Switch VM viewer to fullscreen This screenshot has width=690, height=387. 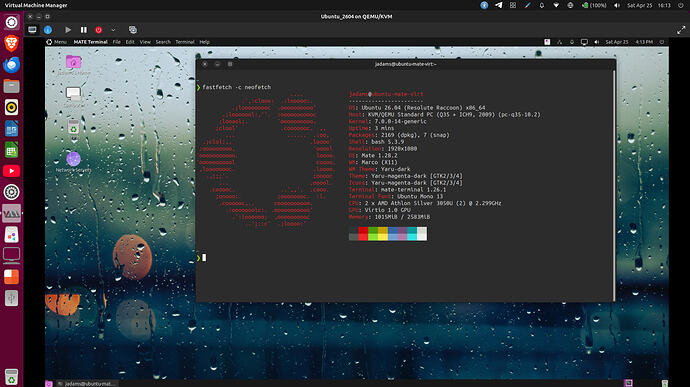click(681, 30)
